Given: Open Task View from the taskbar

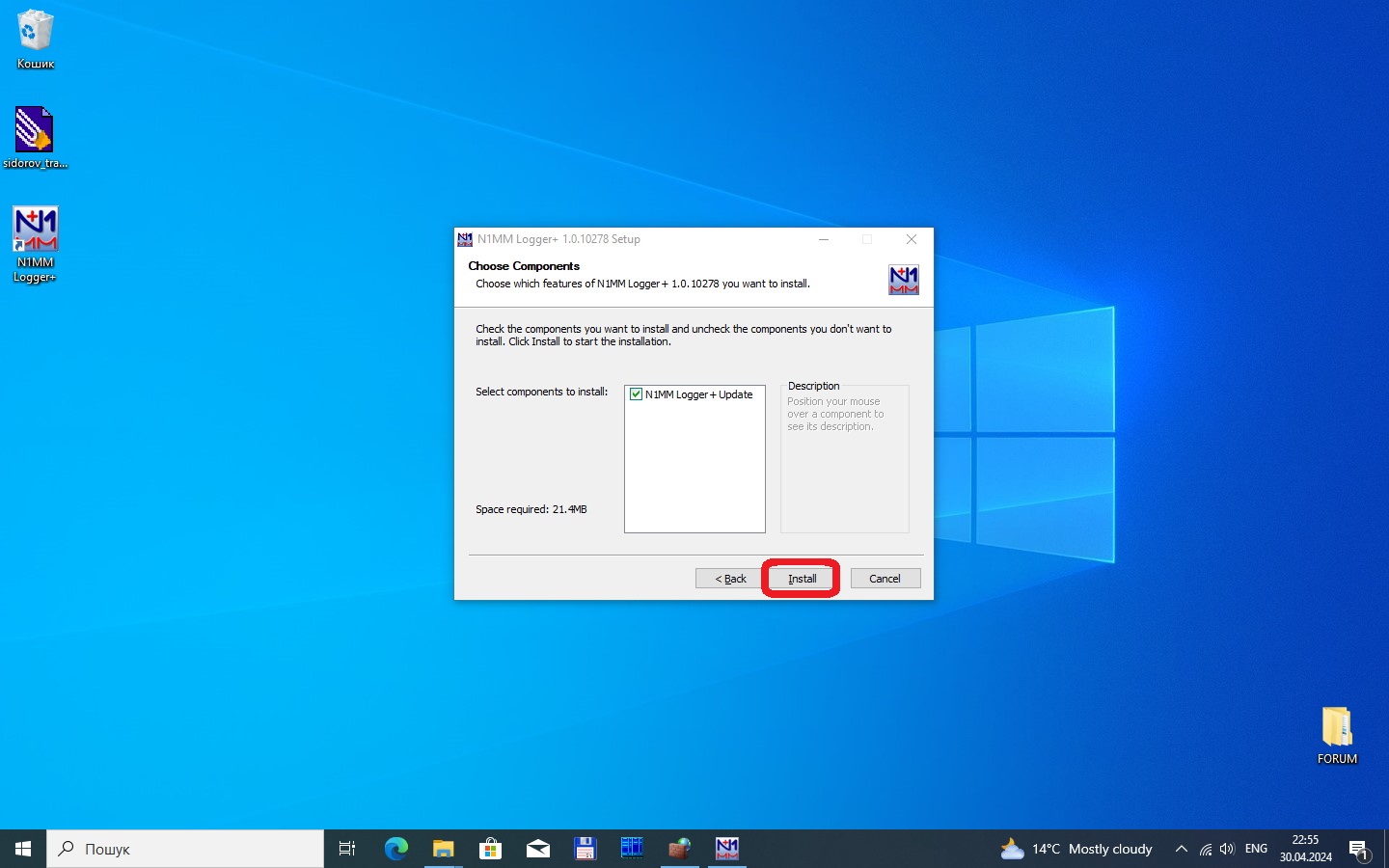Looking at the screenshot, I should (x=347, y=849).
